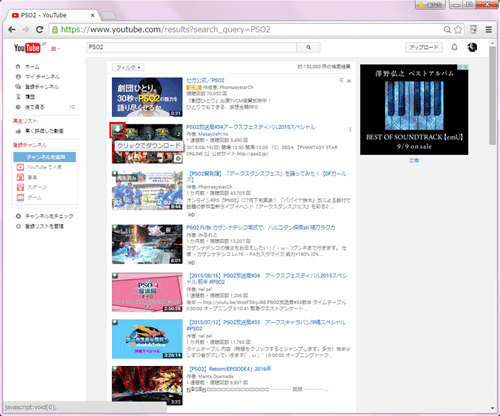
Task: Open the account avatar menu
Action: click(x=472, y=47)
